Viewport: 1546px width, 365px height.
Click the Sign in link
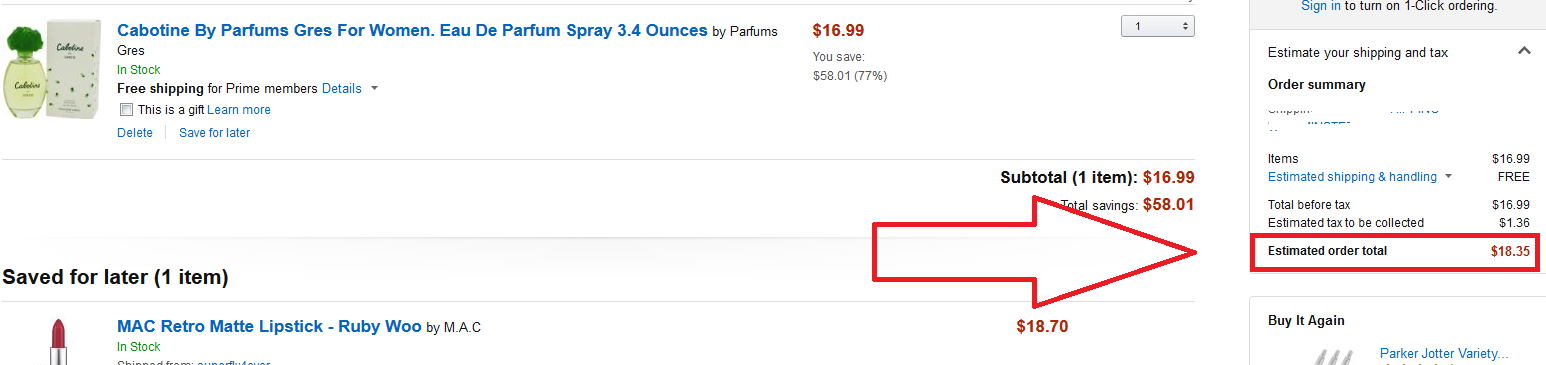pyautogui.click(x=1321, y=6)
